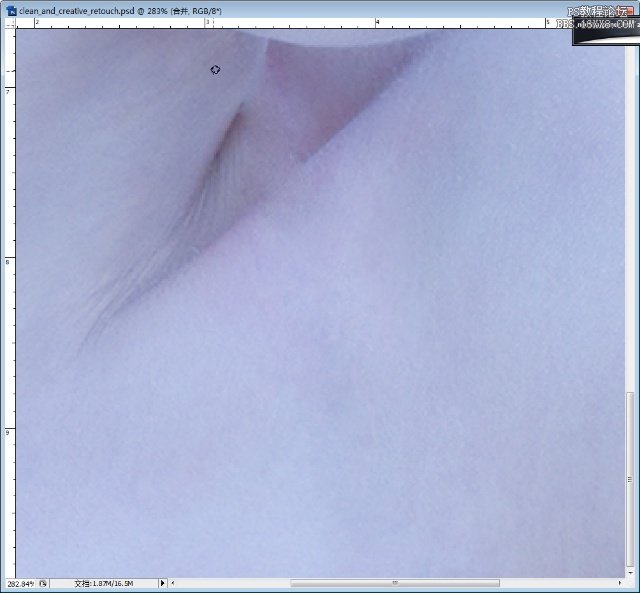This screenshot has width=640, height=593.
Task: Click the ruler origin corner box
Action: coord(10,24)
